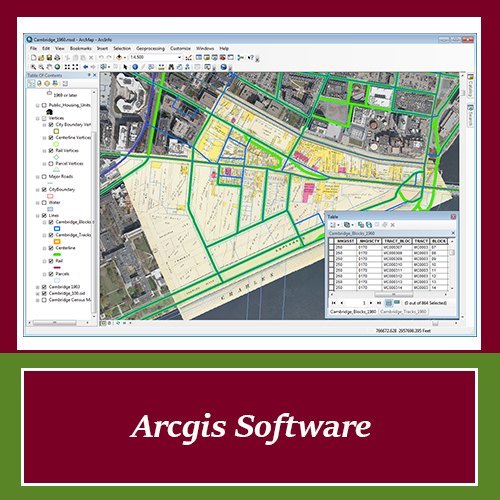Turn on the Major Roads layer
500x500 pixels.
pyautogui.click(x=44, y=177)
